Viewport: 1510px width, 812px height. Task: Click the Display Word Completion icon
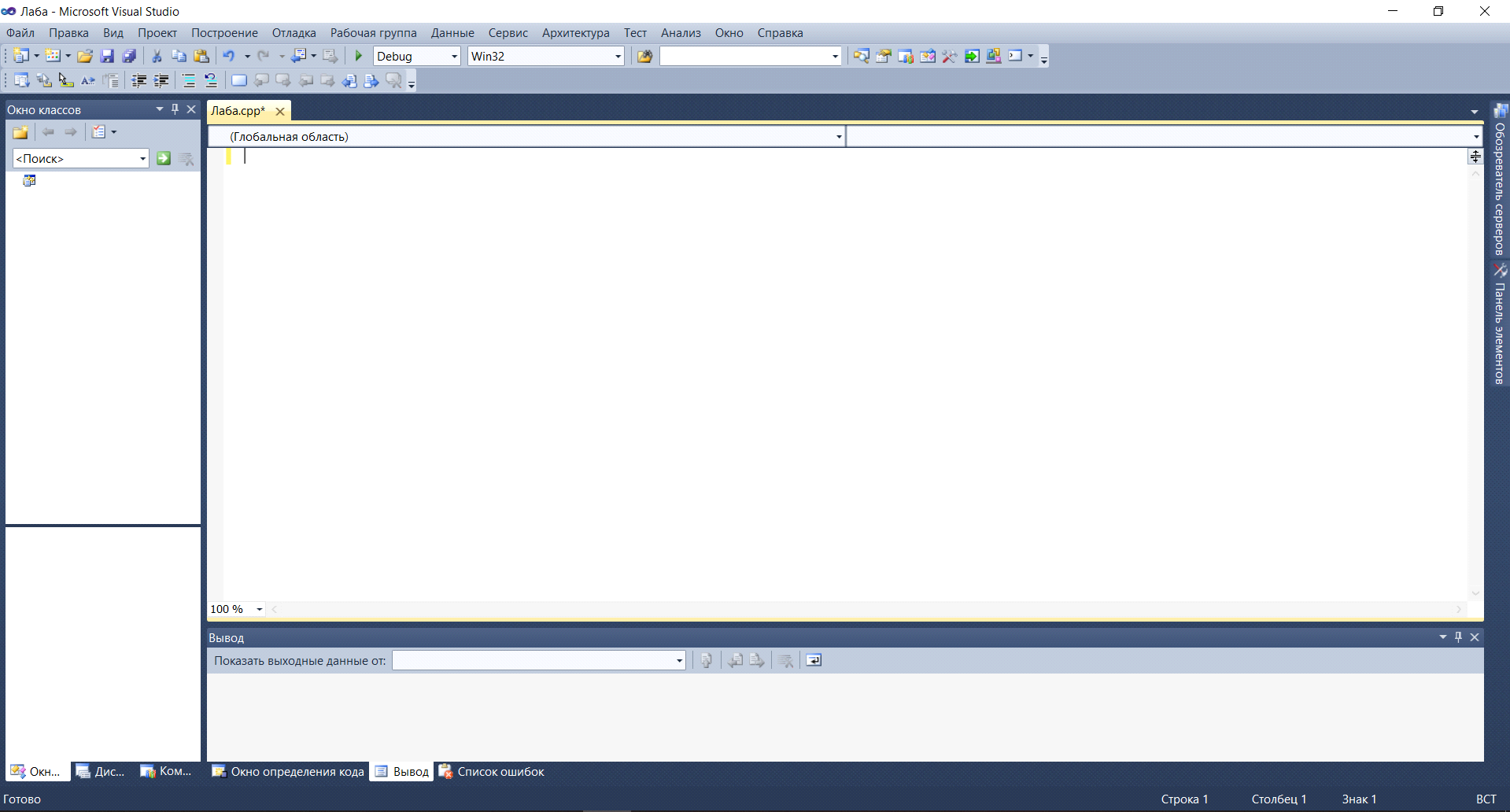click(x=88, y=80)
